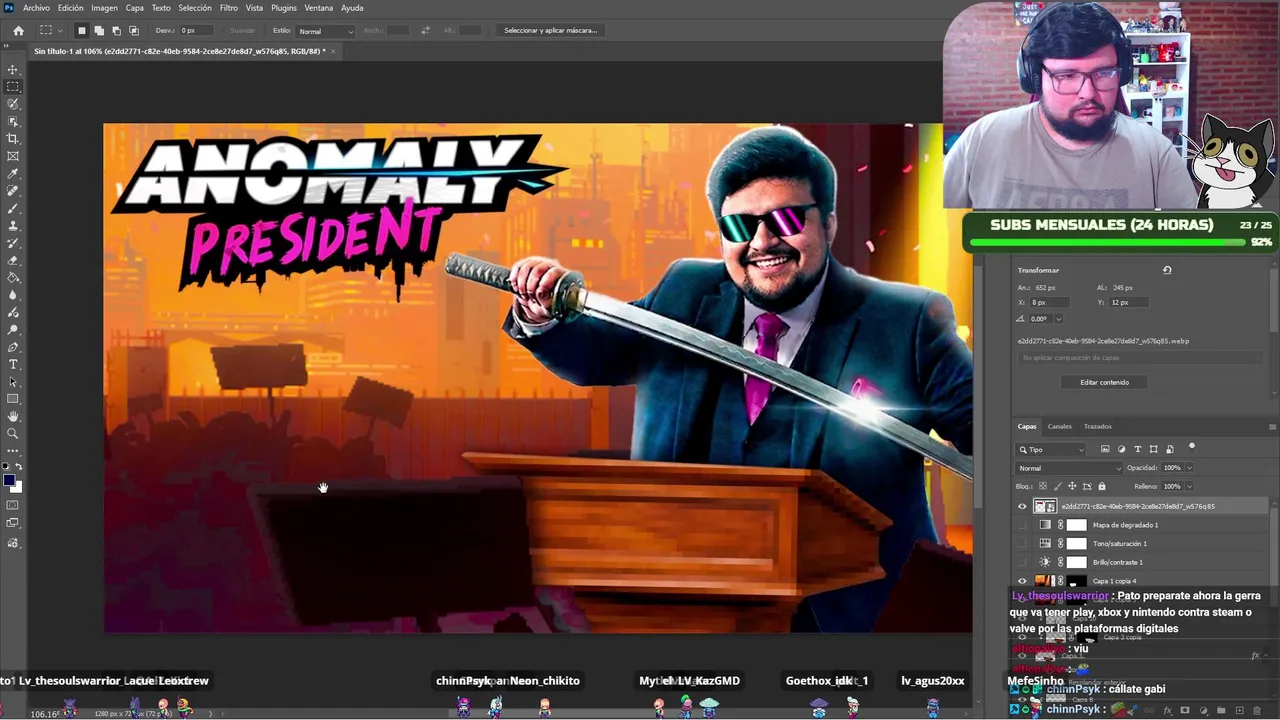Show the Brillo/contraste 1 layer
Screen dimensions: 1280x720
(x=1022, y=562)
